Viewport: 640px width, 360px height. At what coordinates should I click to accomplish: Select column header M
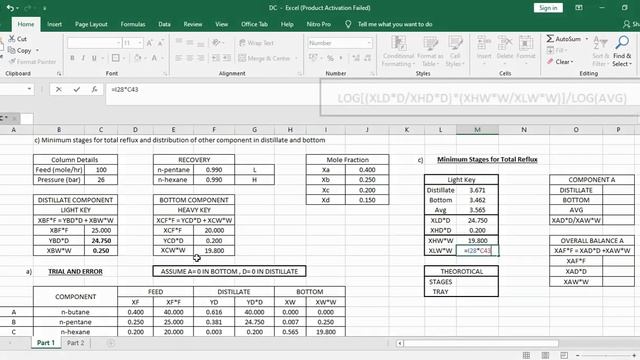point(477,130)
